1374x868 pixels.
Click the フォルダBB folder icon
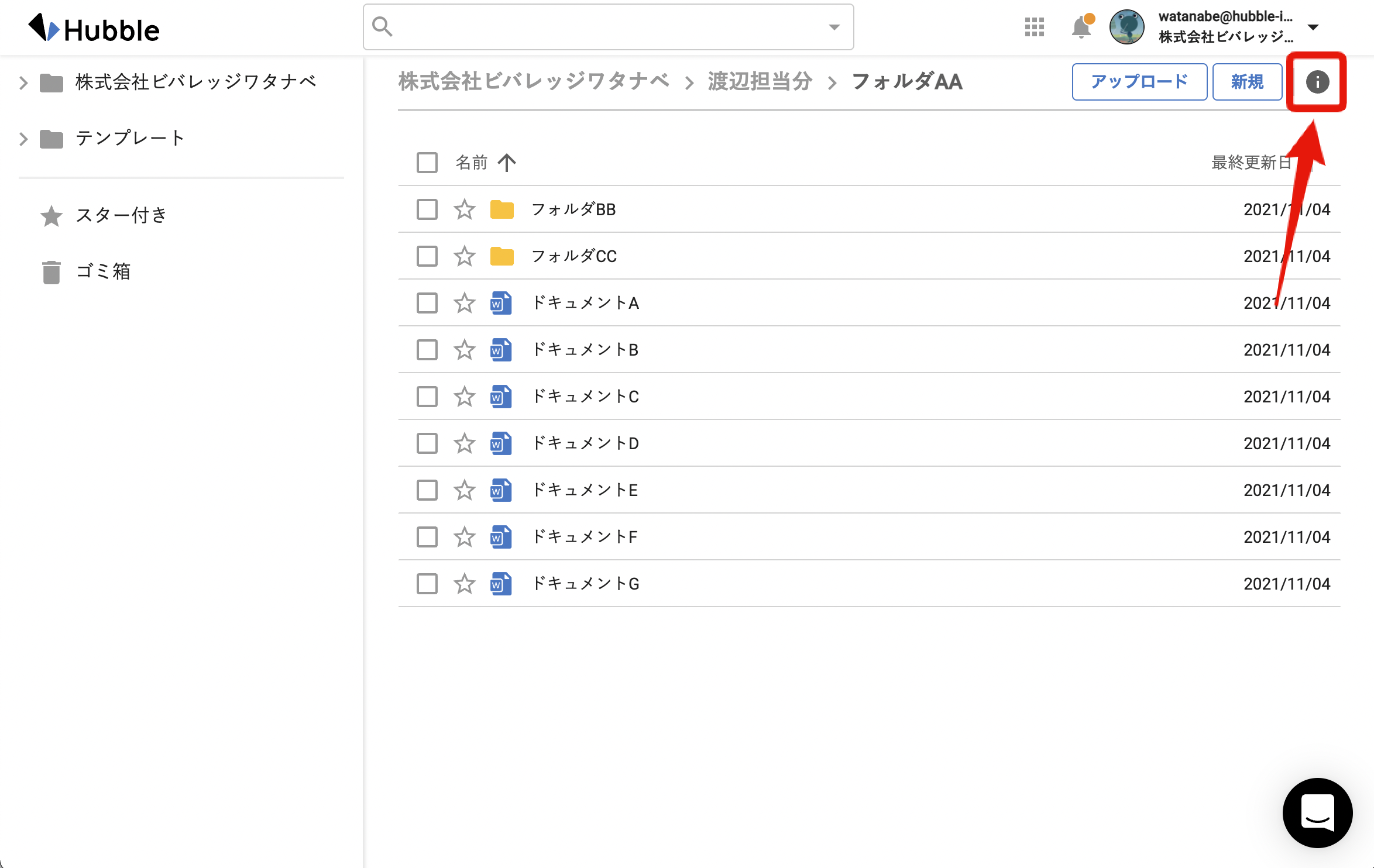click(501, 209)
